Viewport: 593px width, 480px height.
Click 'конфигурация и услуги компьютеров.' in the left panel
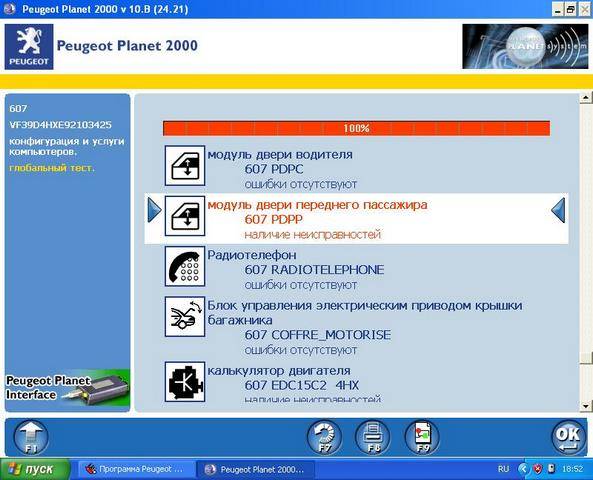point(67,146)
